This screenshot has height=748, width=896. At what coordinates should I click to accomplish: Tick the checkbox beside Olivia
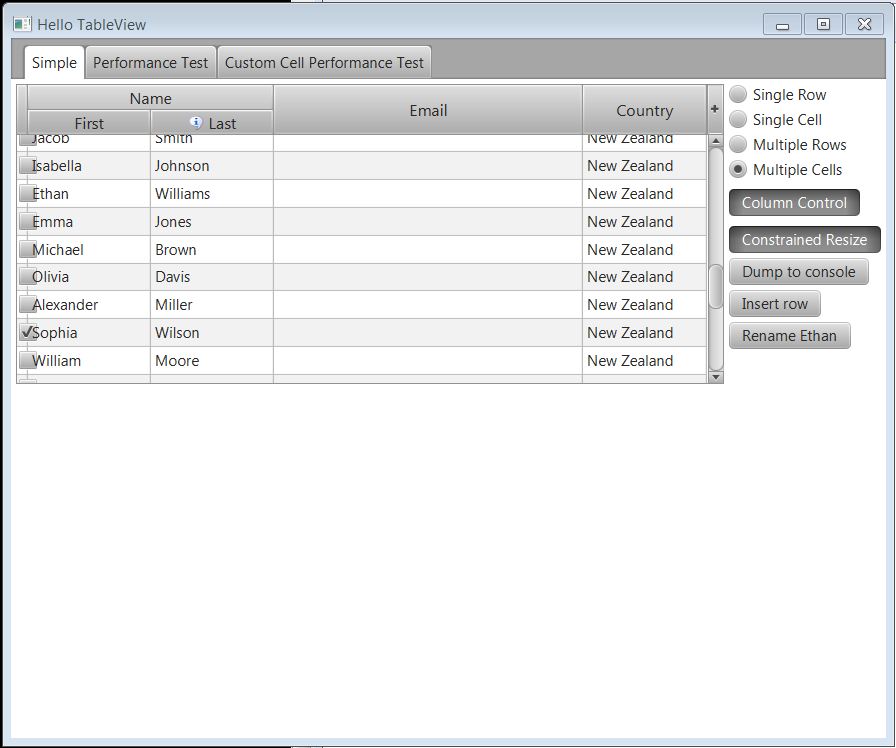tap(27, 277)
